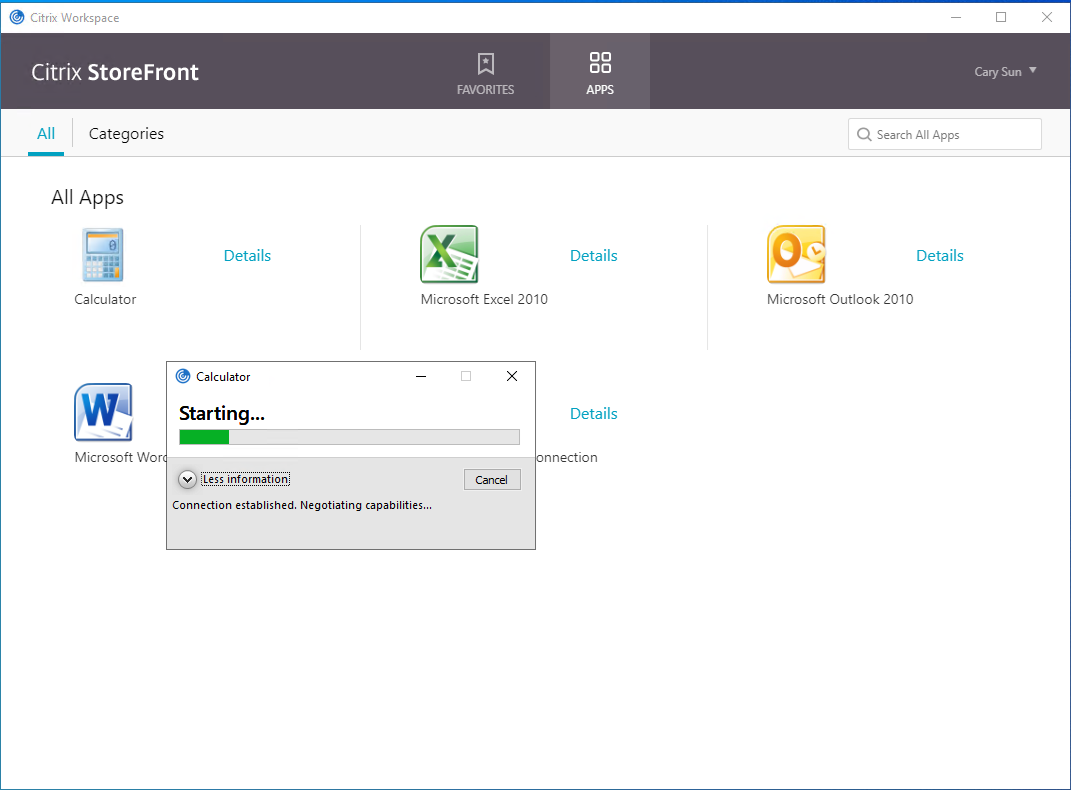Switch to the Categories tab
This screenshot has width=1071, height=790.
(126, 134)
